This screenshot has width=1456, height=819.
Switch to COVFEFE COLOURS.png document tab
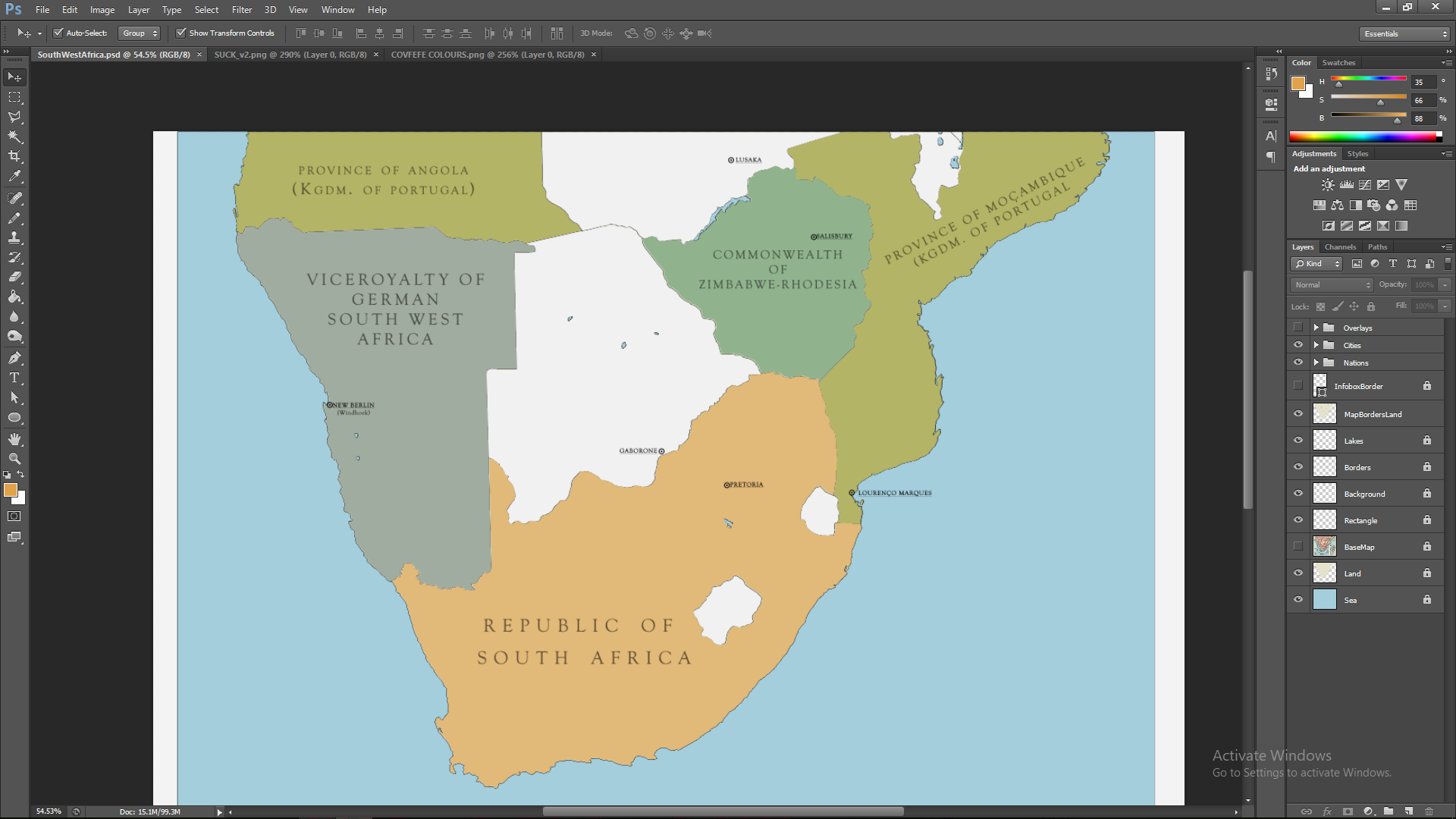488,55
